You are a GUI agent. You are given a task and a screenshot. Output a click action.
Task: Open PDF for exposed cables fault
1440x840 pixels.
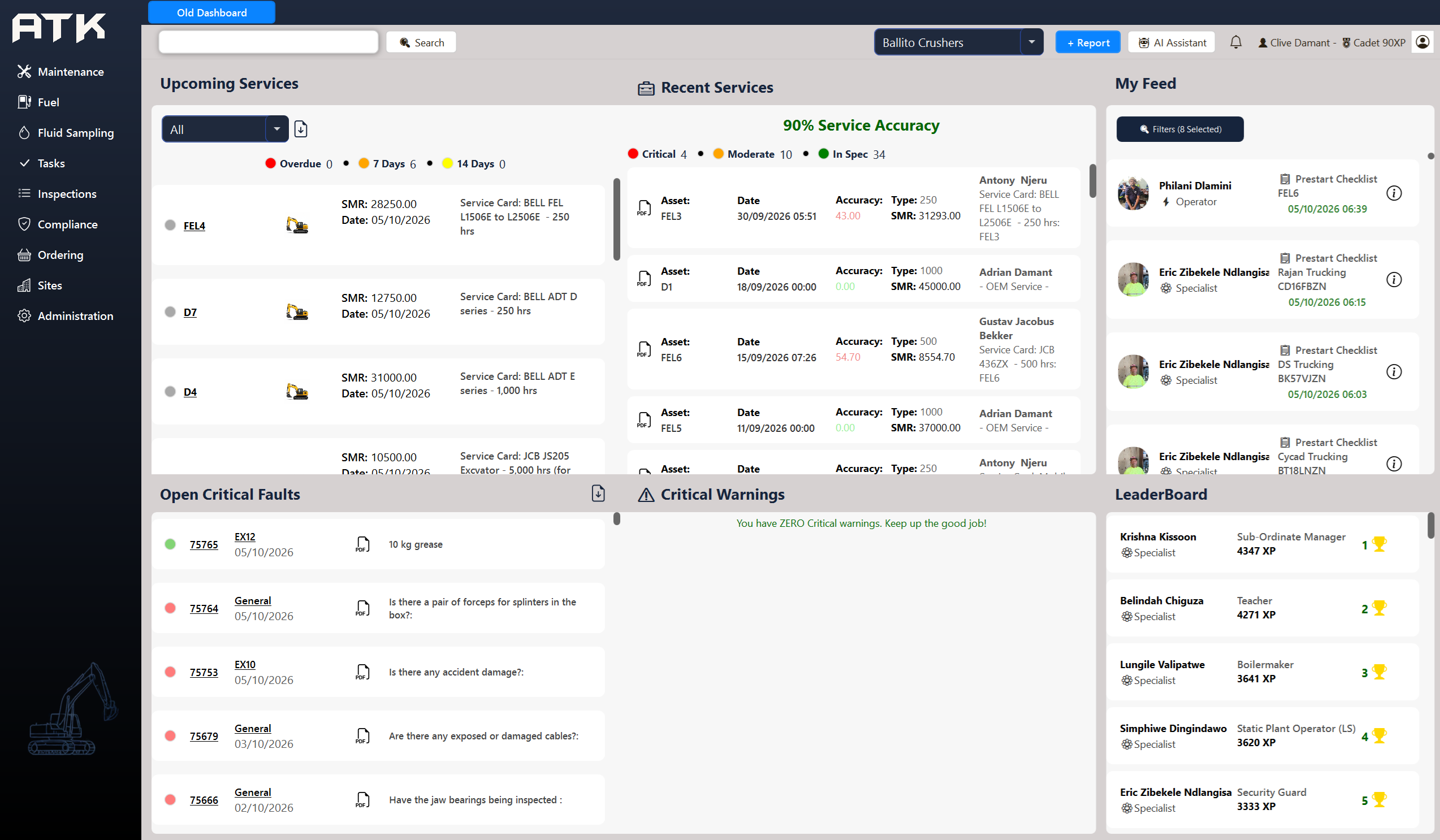pyautogui.click(x=362, y=736)
